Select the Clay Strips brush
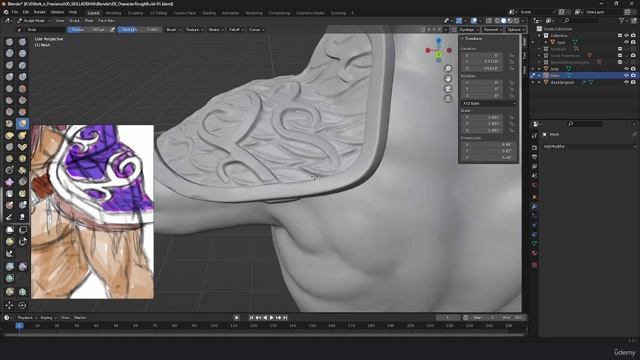640x360 pixels. [x=22, y=53]
